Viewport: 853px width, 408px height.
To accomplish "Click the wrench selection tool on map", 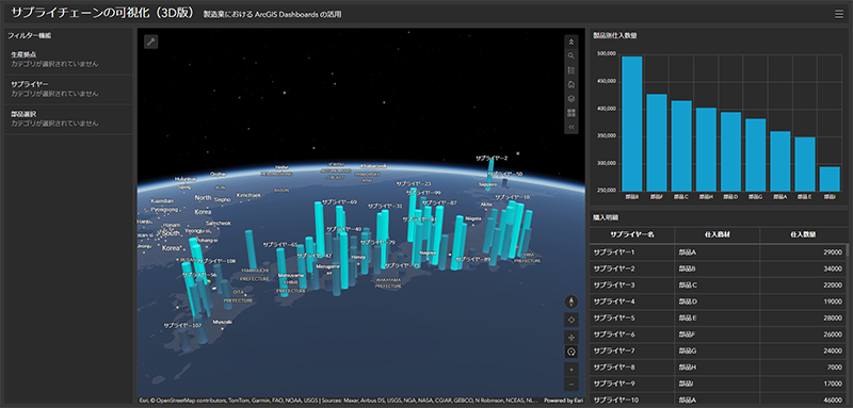I will point(151,42).
